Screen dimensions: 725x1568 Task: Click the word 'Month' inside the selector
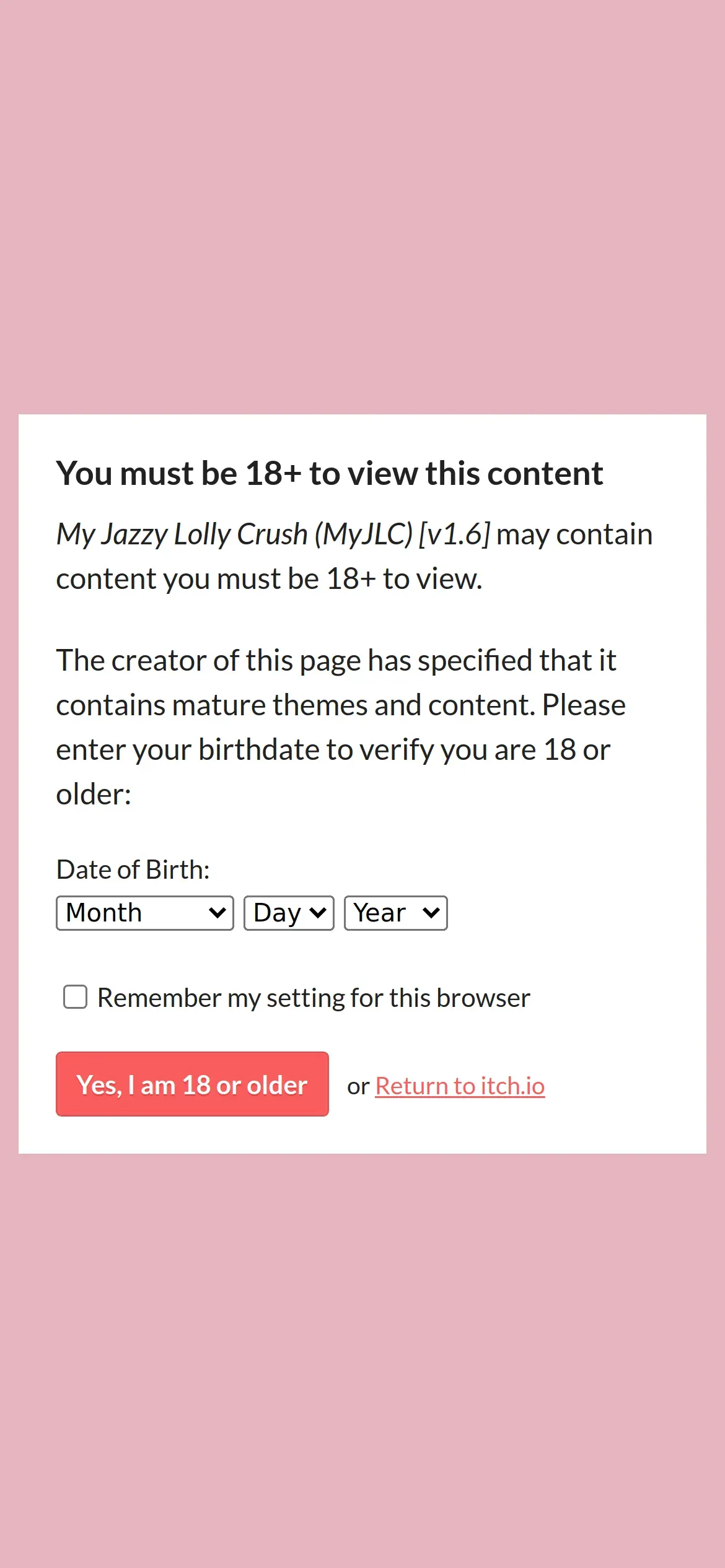[104, 913]
